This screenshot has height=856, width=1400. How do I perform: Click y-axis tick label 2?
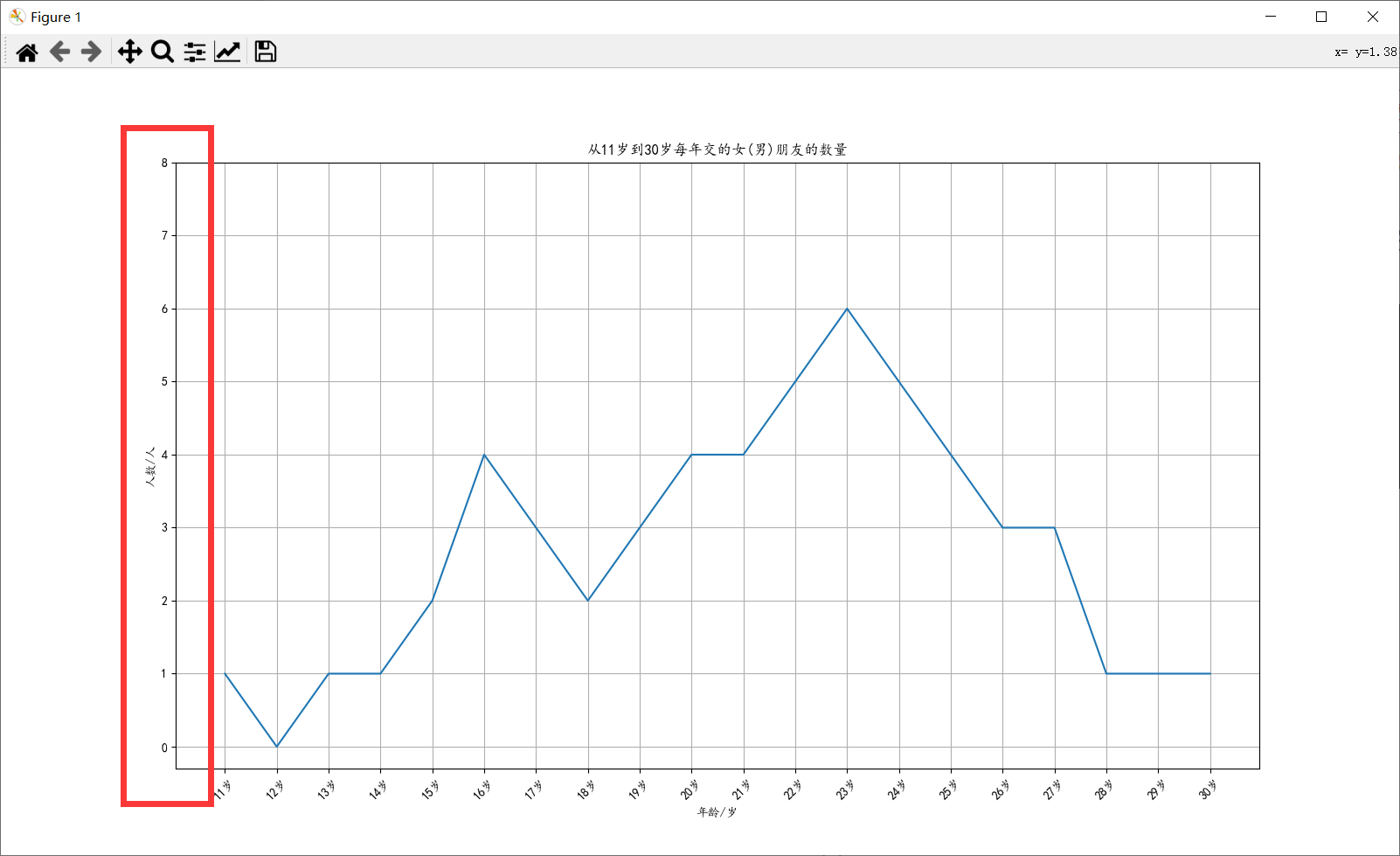coord(164,601)
